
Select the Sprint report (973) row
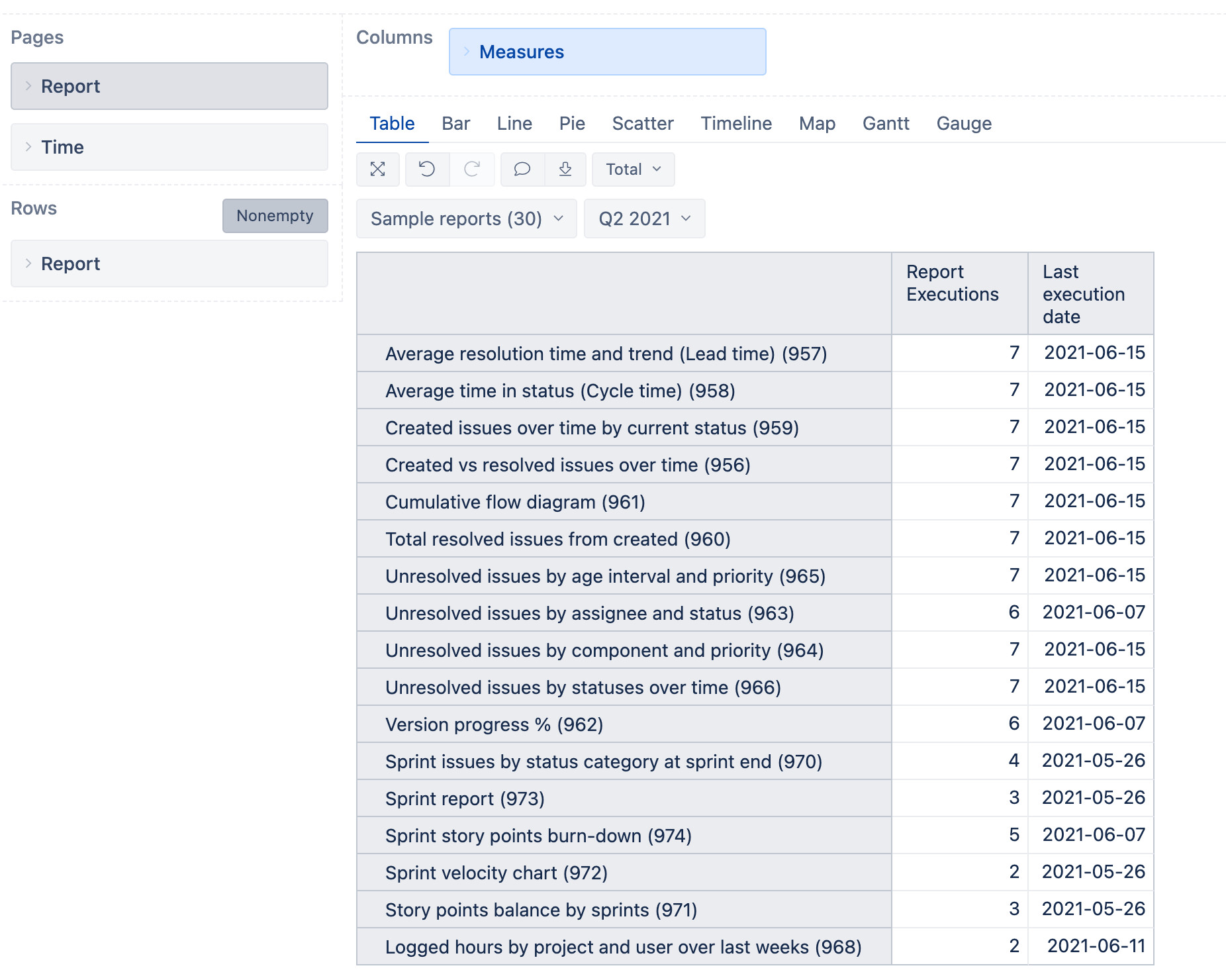(x=465, y=798)
